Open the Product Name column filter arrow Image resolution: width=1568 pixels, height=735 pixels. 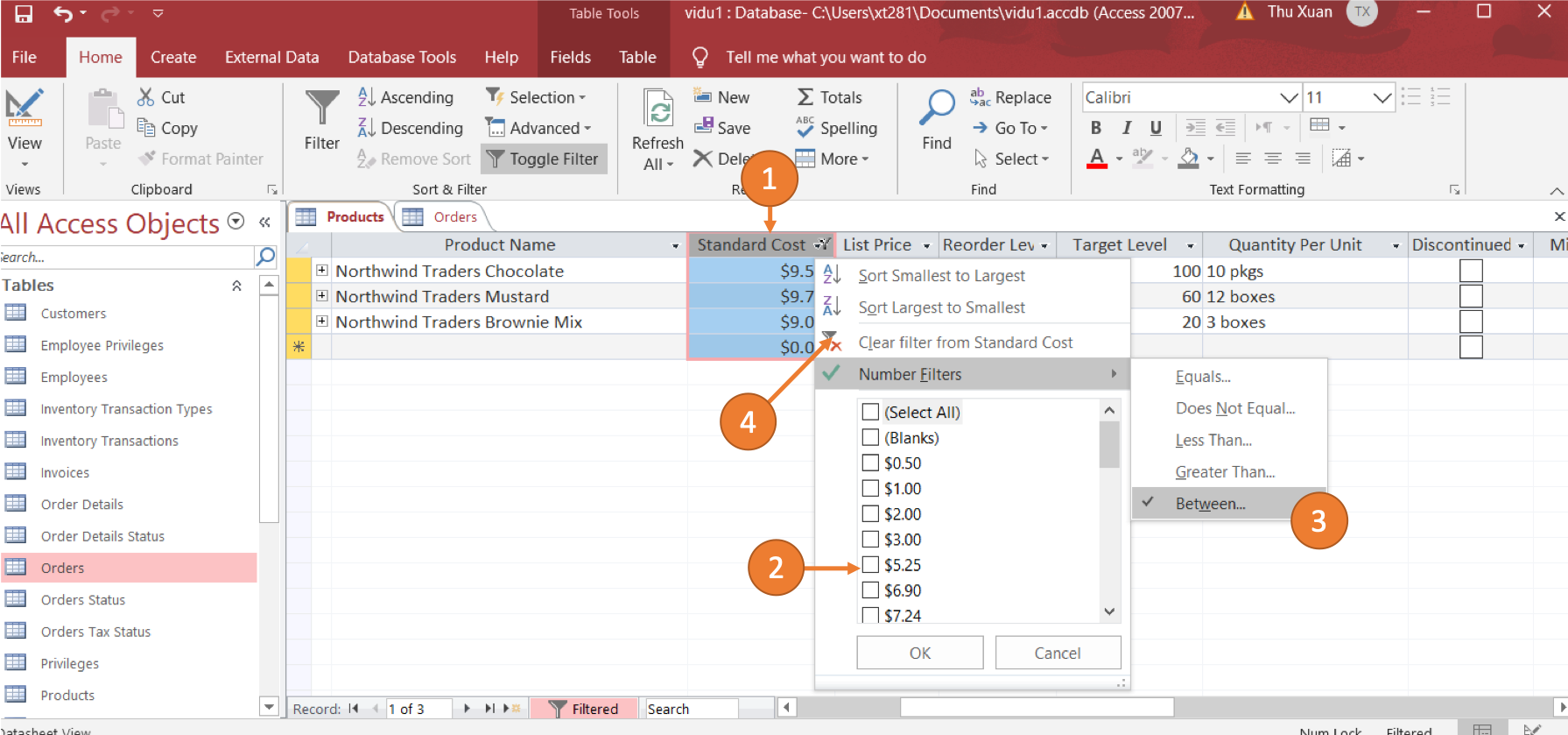[675, 245]
